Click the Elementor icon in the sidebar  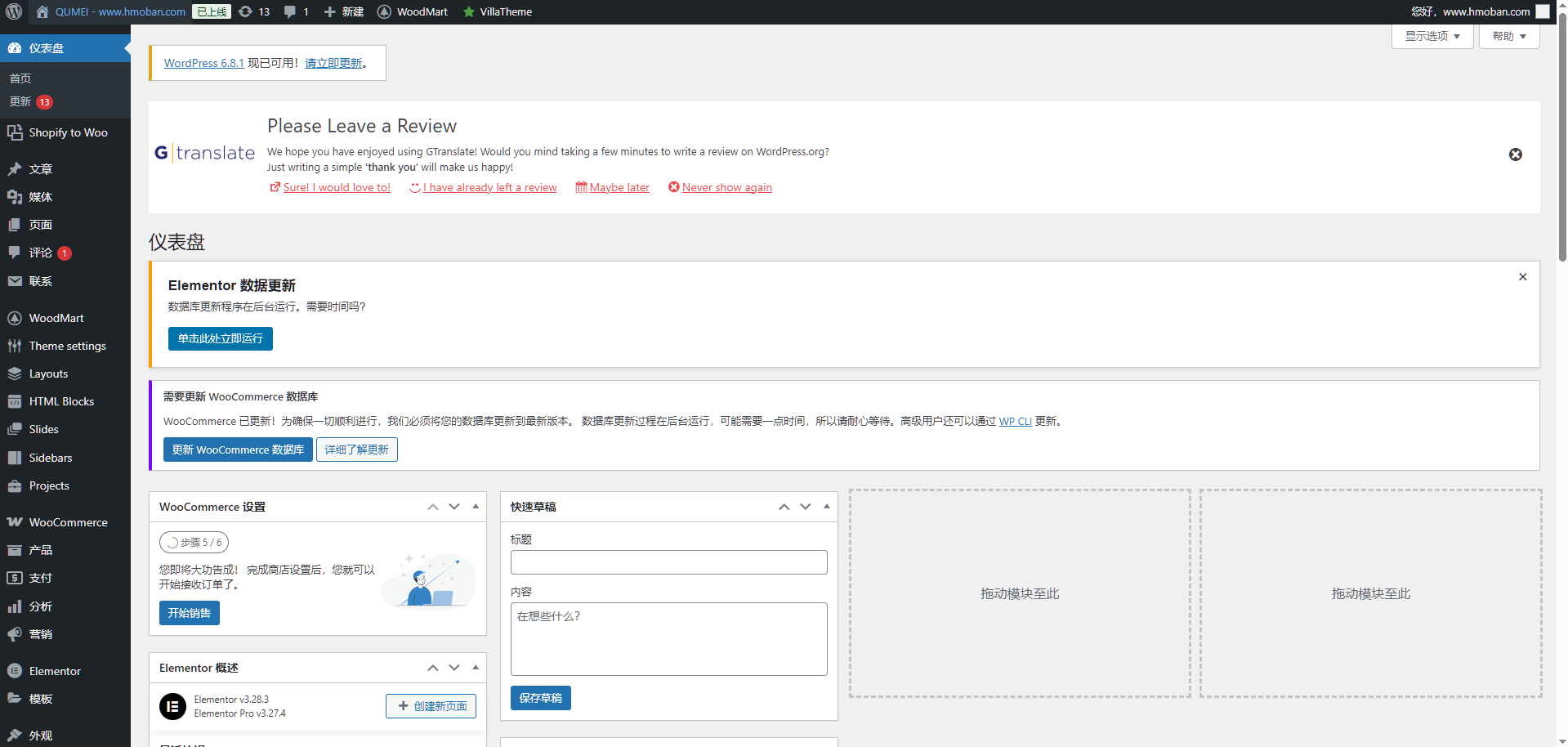point(15,671)
